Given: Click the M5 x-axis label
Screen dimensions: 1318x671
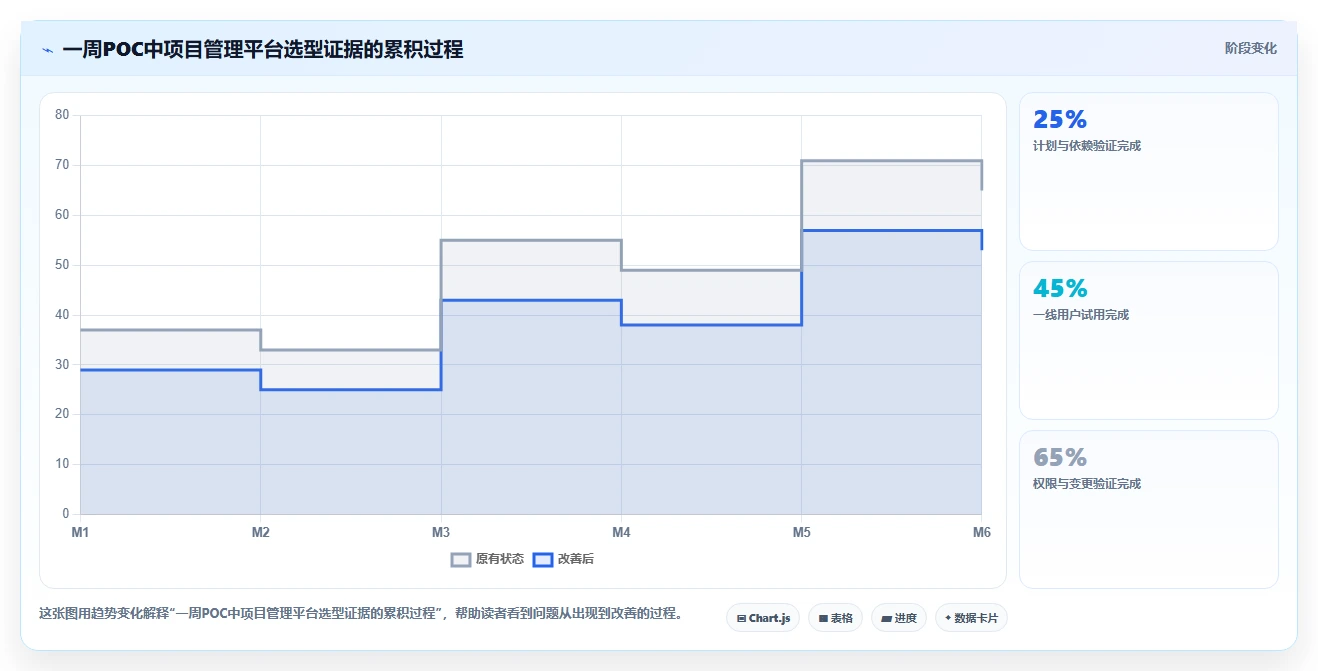Looking at the screenshot, I should pos(801,532).
